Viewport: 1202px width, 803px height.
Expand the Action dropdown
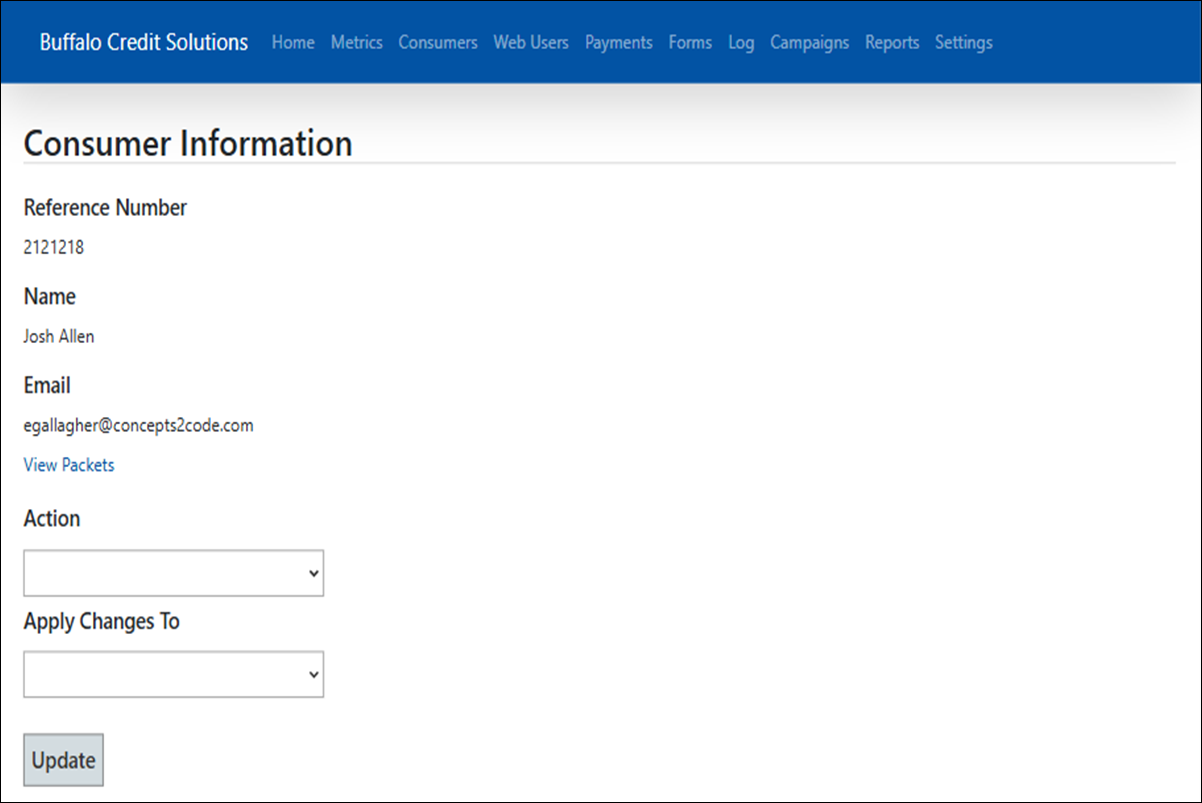pyautogui.click(x=174, y=573)
